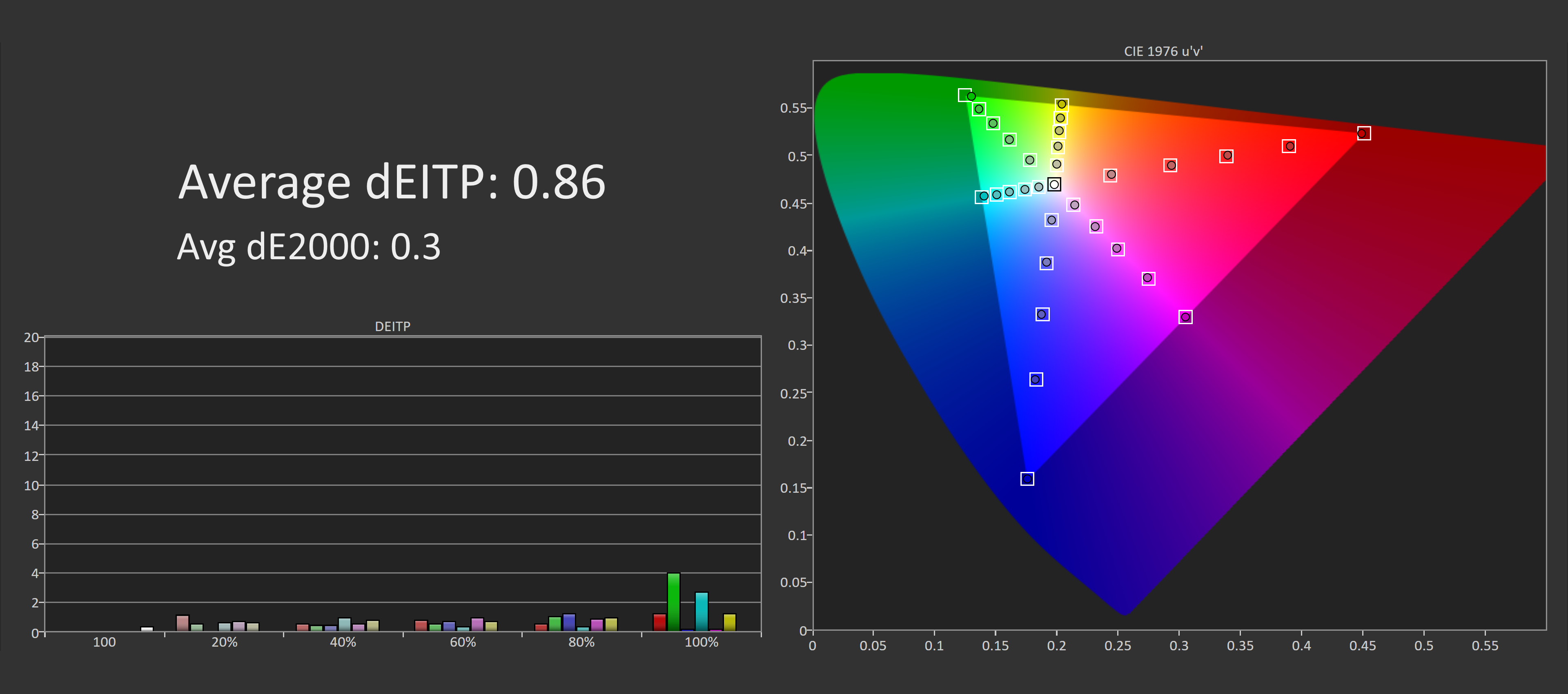
Task: Click the 0.3 label on CIE horizontal axis
Action: click(x=1178, y=645)
